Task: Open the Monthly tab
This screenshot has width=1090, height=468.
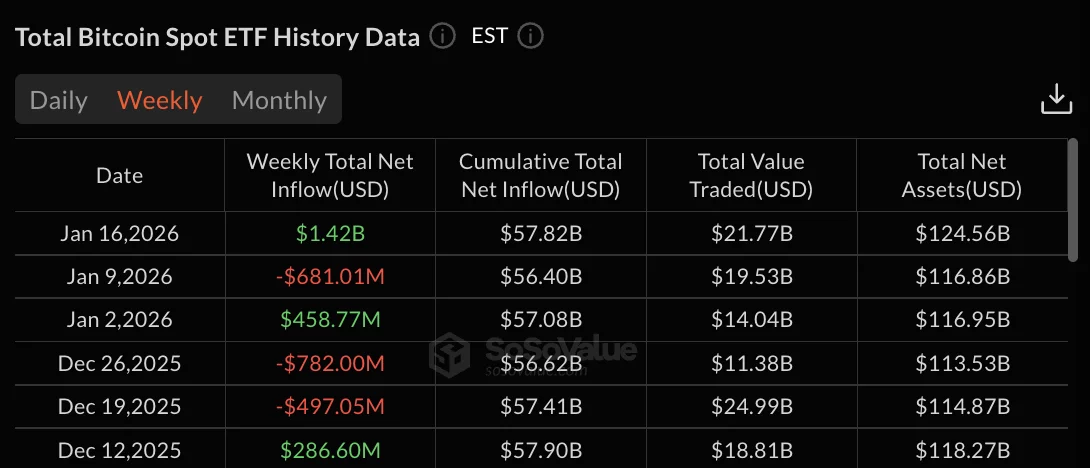Action: (x=279, y=100)
